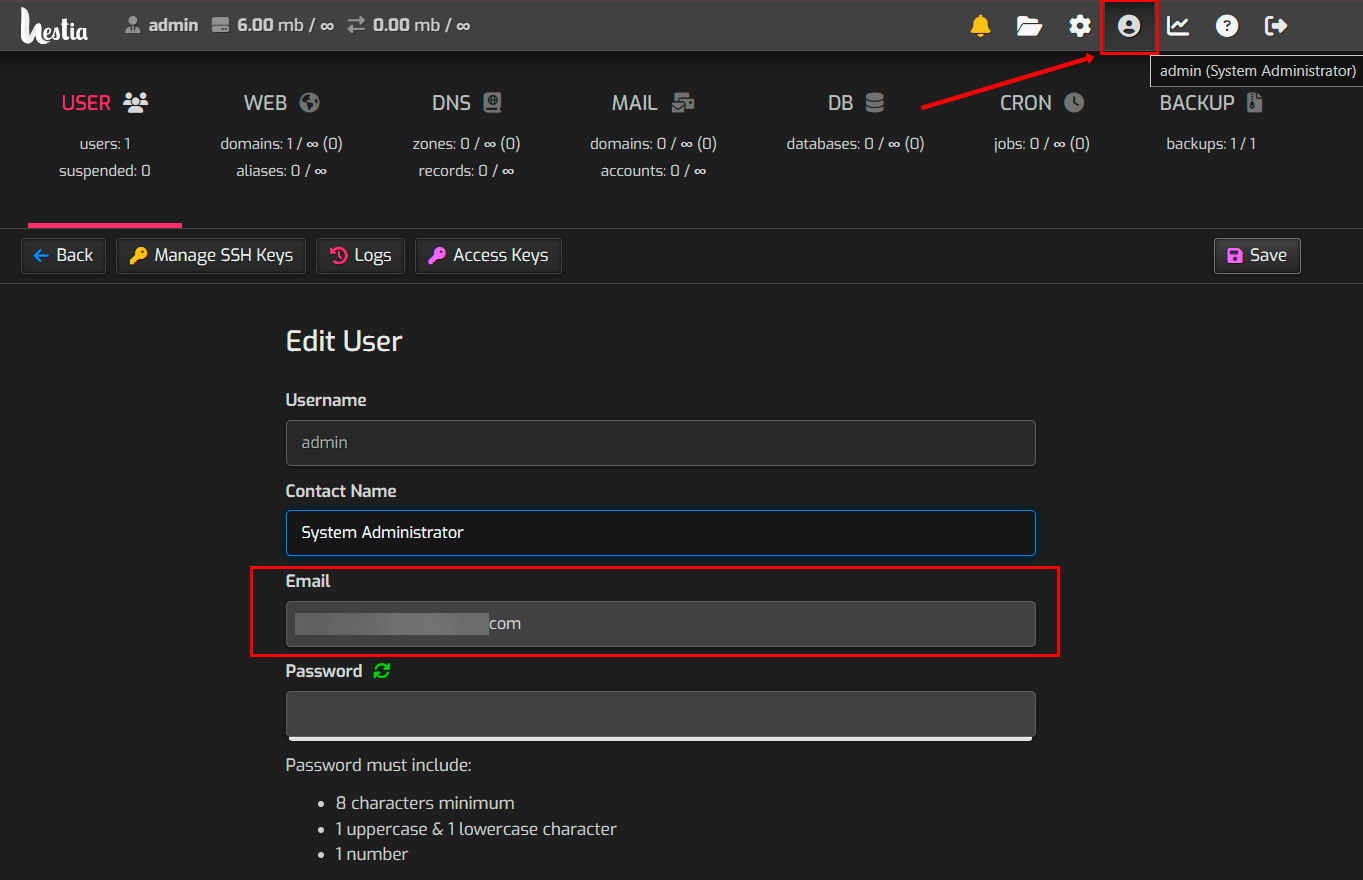This screenshot has height=880, width=1363.
Task: Open server settings gear icon
Action: click(1079, 26)
